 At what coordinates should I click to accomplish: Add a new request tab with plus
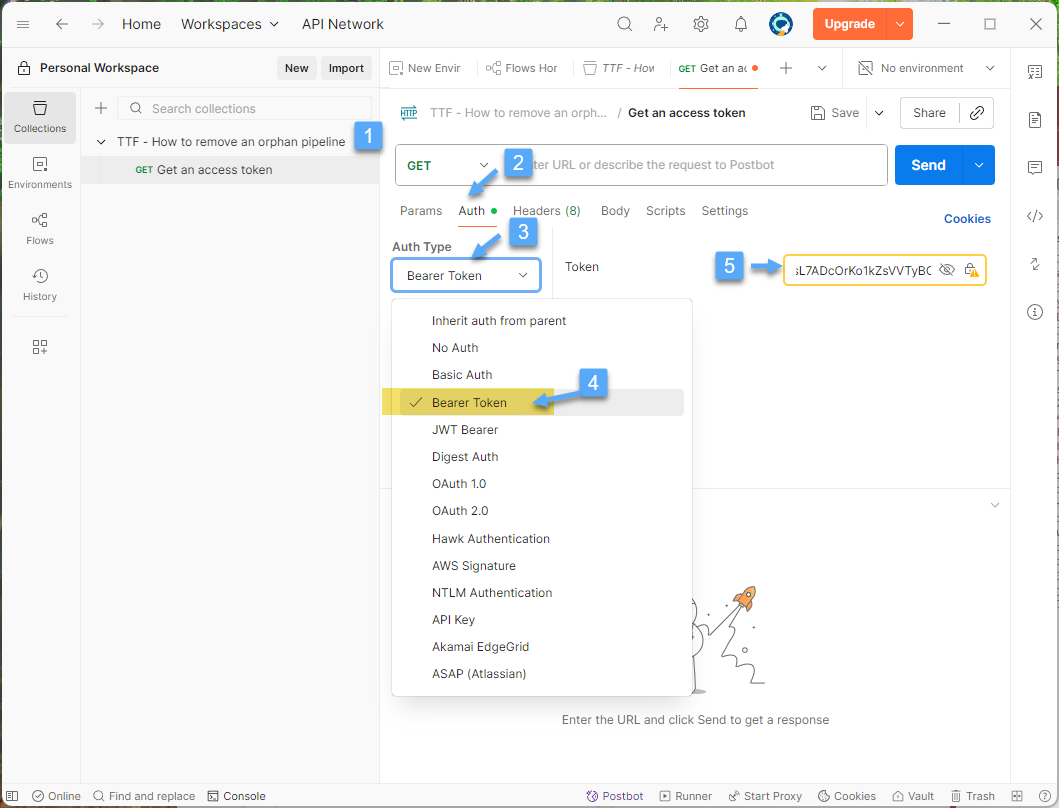click(x=785, y=68)
